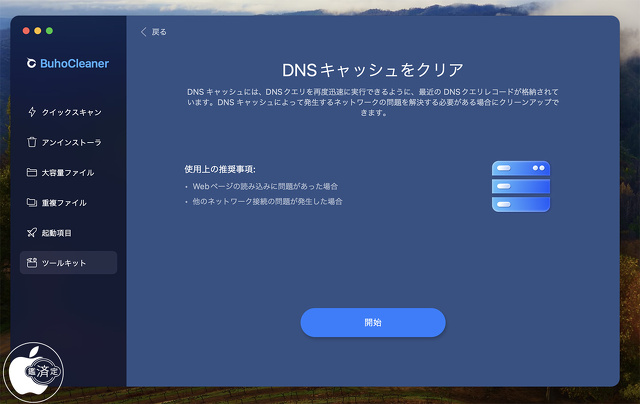Click the back chevron arrow icon

[143, 32]
